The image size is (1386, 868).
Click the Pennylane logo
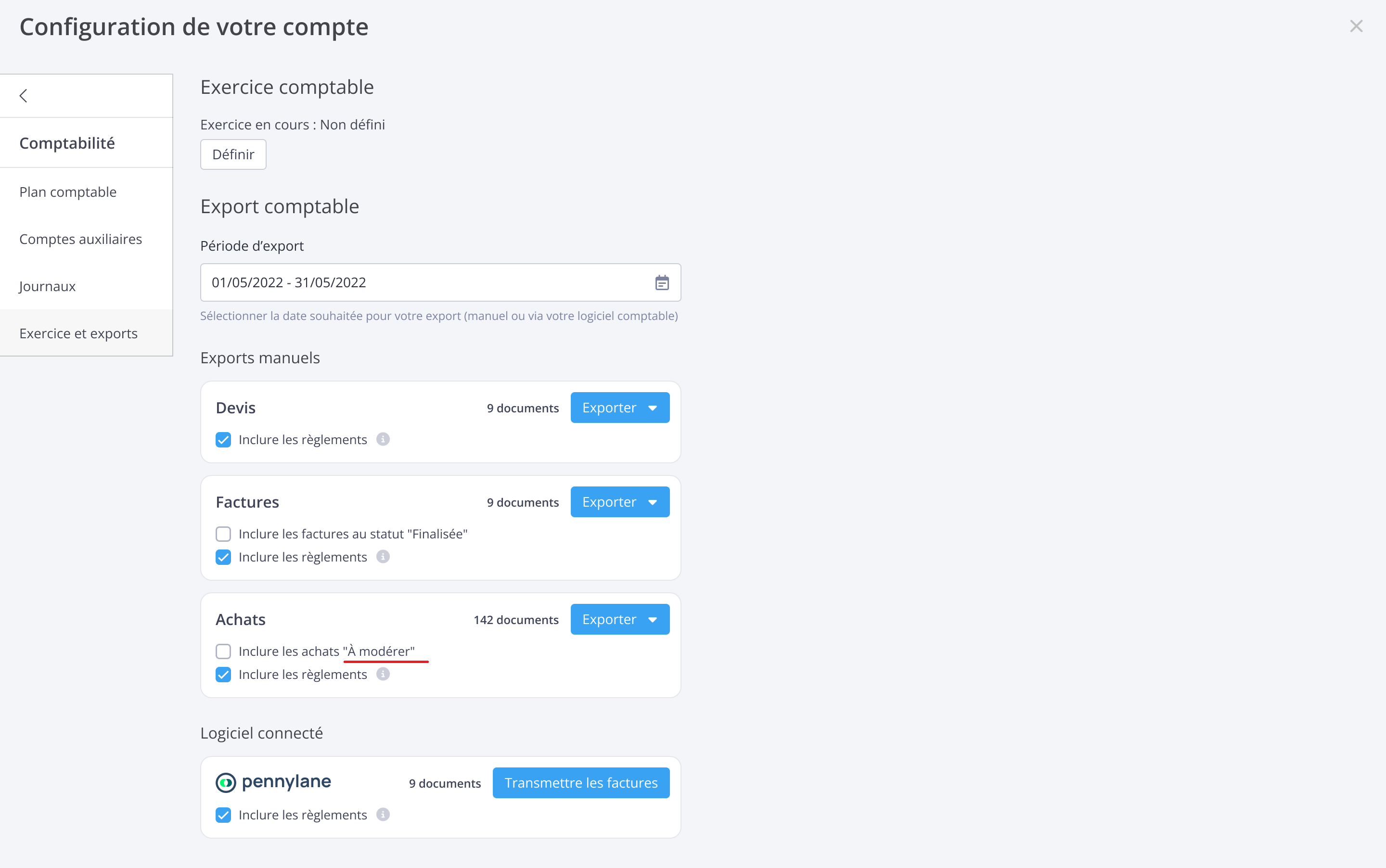tap(273, 782)
